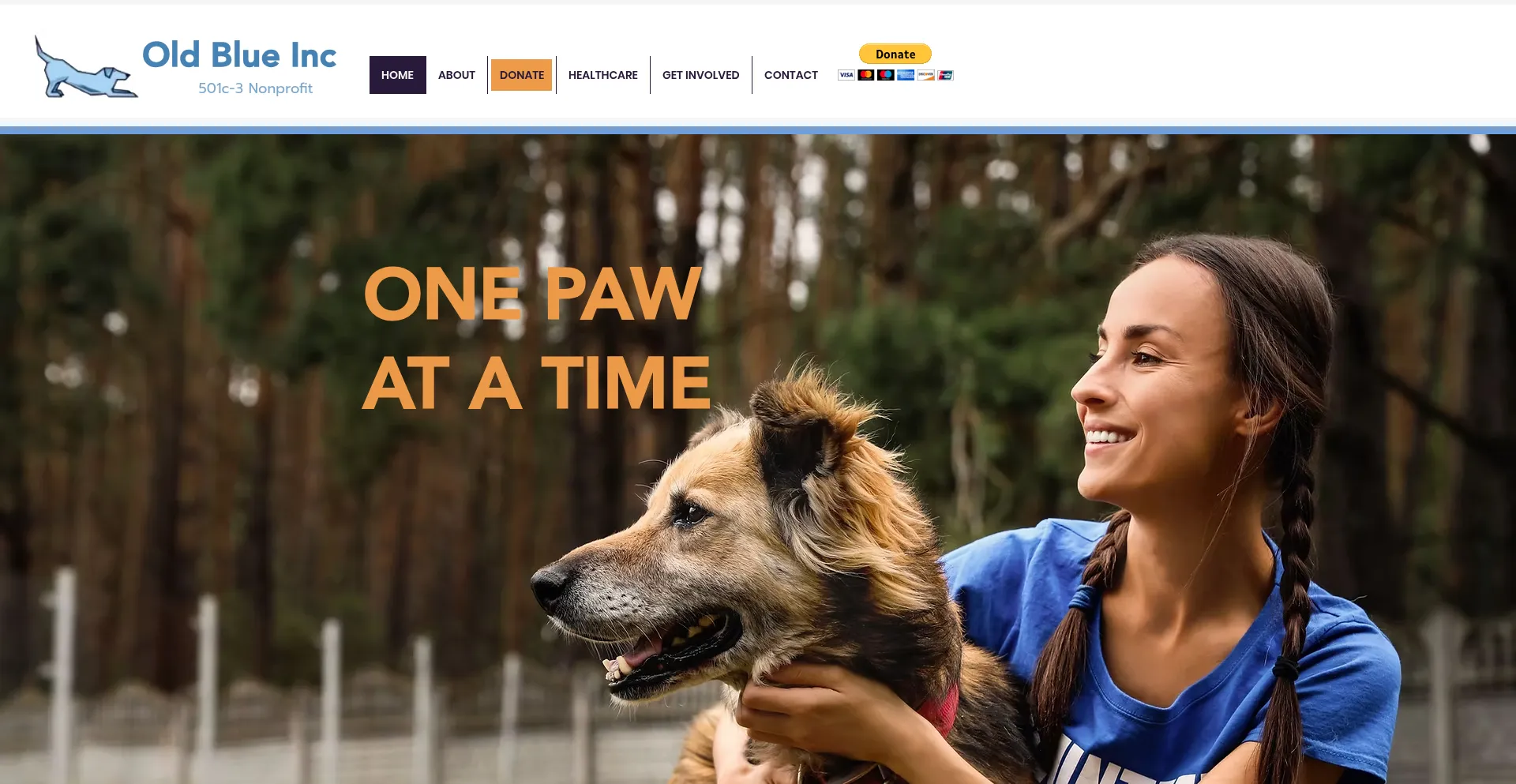Click the Discover card icon
This screenshot has height=784, width=1516.
925,75
